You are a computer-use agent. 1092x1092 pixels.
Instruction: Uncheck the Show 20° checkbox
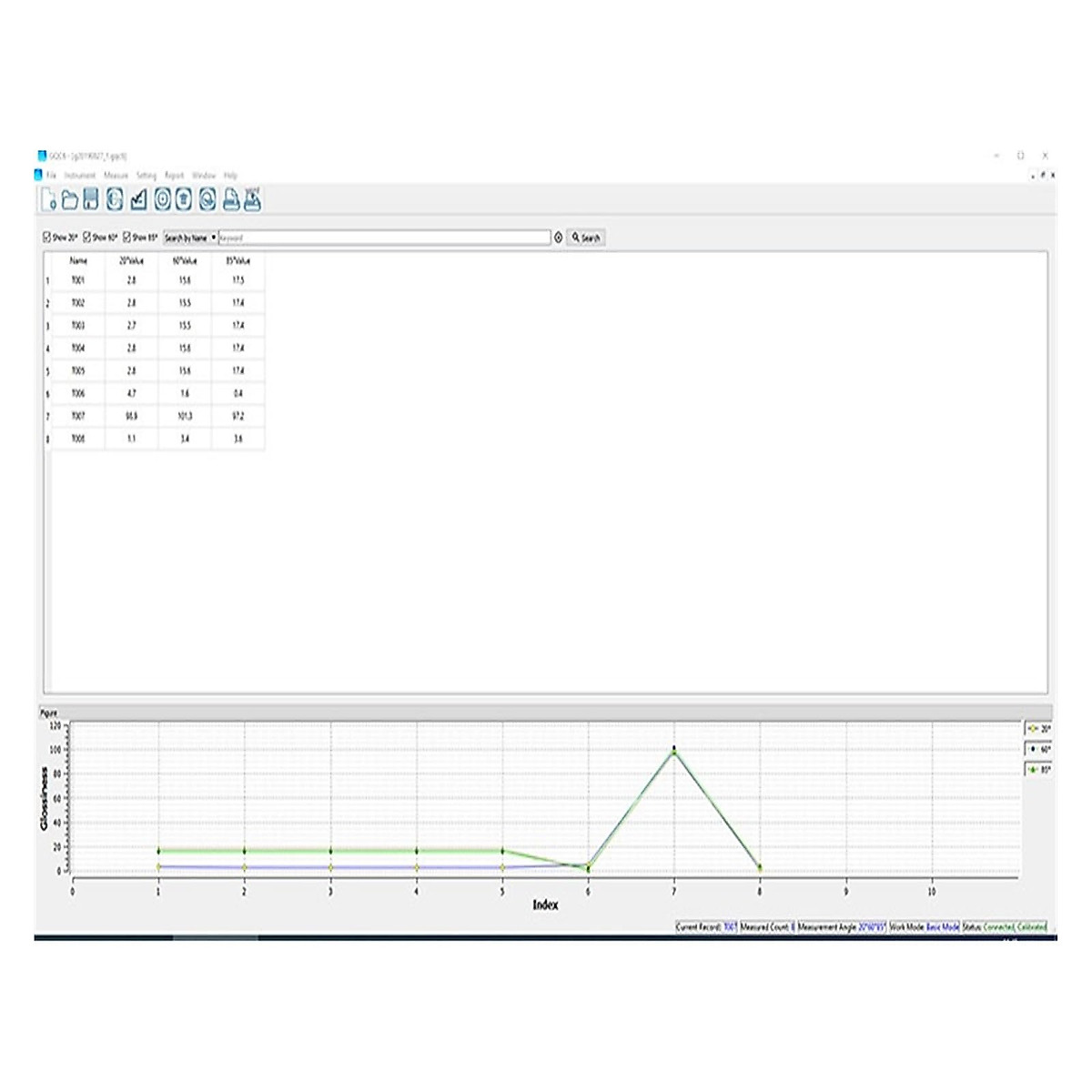click(x=47, y=238)
